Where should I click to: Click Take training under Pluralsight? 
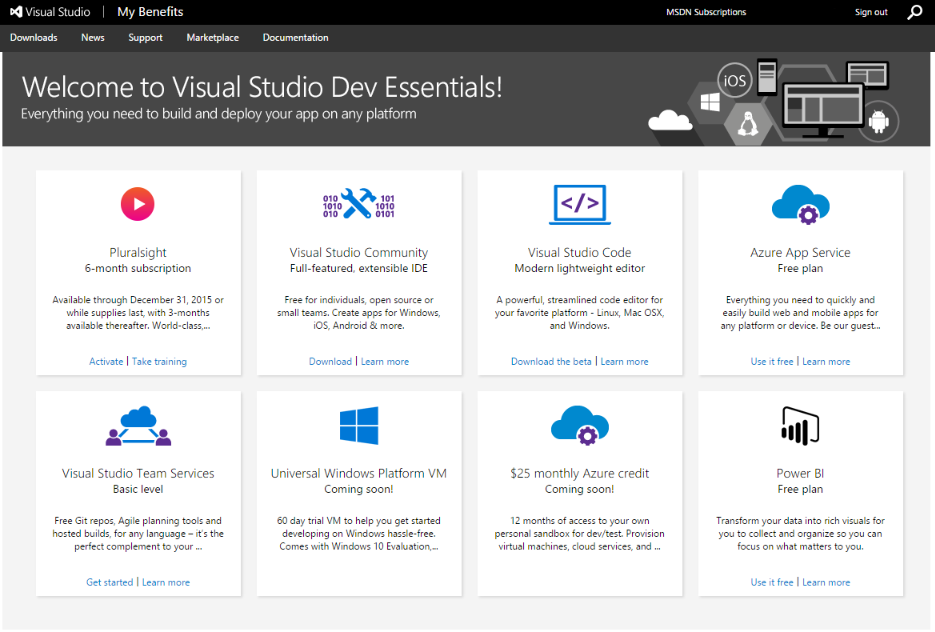[x=159, y=361]
